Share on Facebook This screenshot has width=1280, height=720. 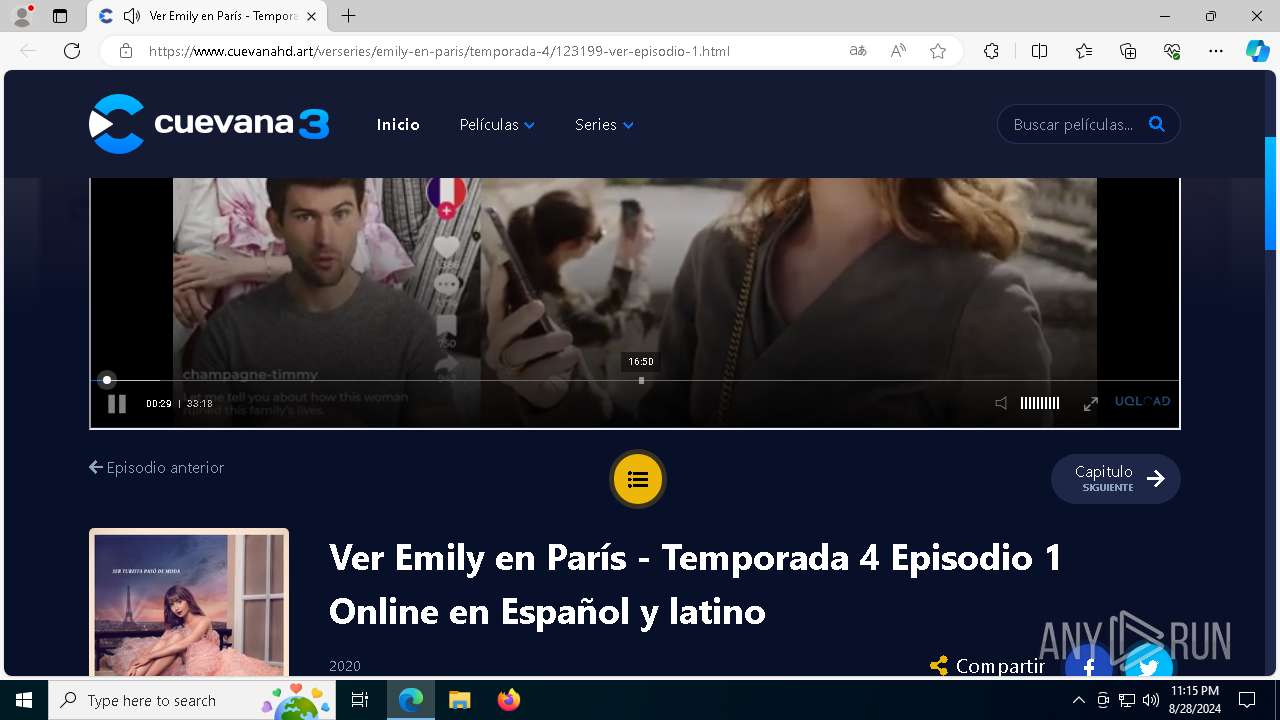(1089, 666)
